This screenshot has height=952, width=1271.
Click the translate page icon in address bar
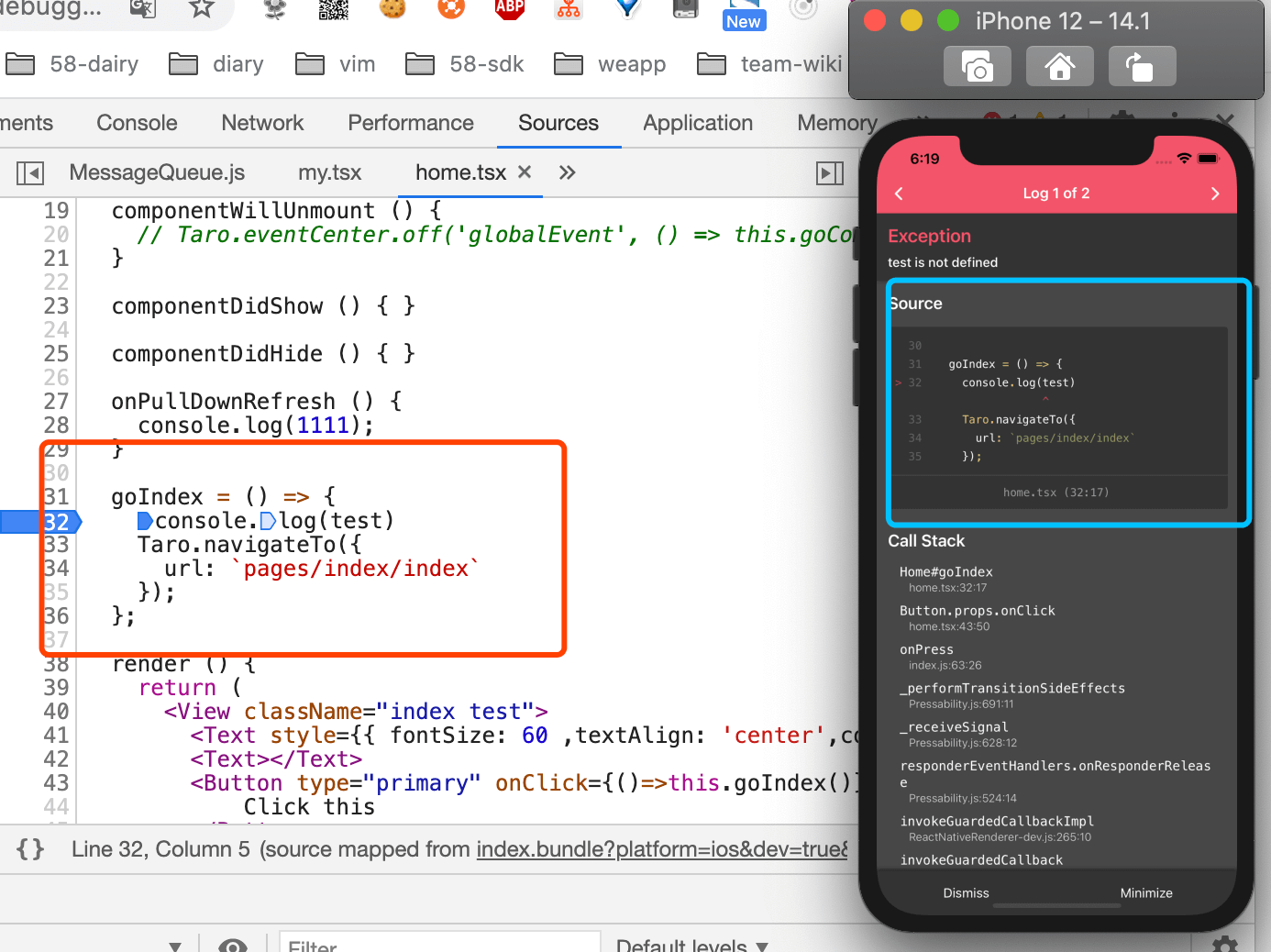(143, 9)
